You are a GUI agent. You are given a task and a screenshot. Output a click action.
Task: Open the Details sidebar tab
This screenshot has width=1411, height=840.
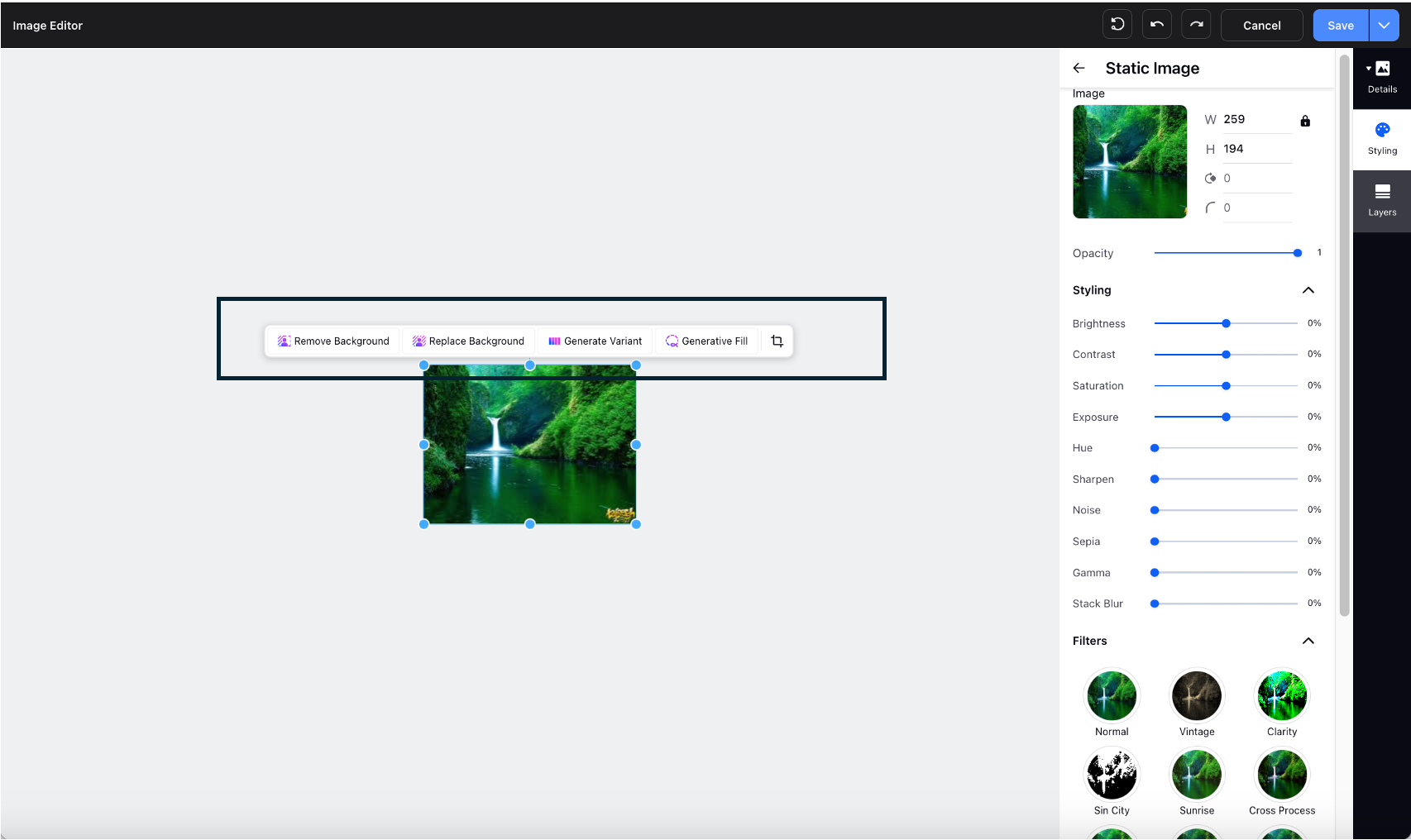[1382, 78]
